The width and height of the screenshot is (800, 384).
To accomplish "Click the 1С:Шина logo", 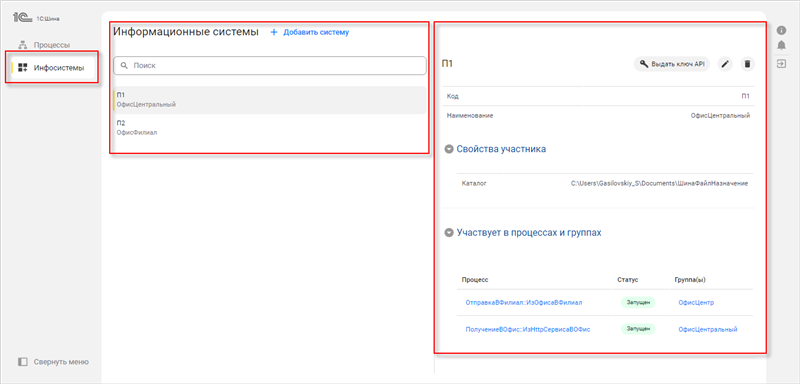I will click(x=36, y=18).
